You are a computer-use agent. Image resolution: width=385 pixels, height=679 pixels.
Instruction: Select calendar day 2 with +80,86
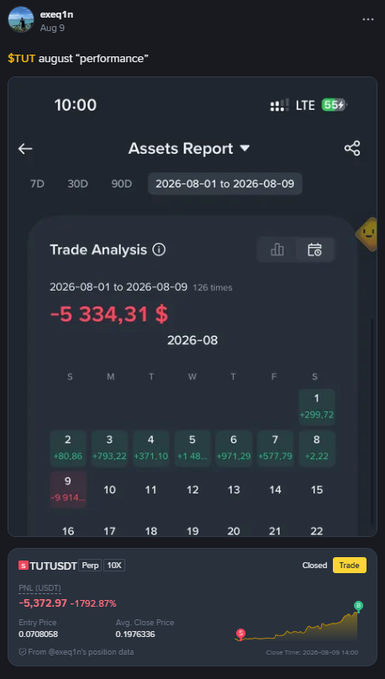[68, 448]
